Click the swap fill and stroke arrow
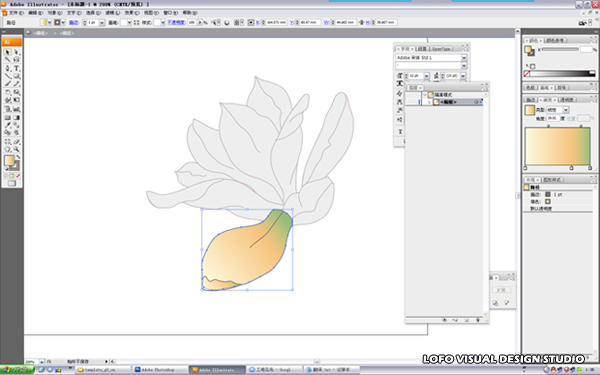 [x=18, y=157]
